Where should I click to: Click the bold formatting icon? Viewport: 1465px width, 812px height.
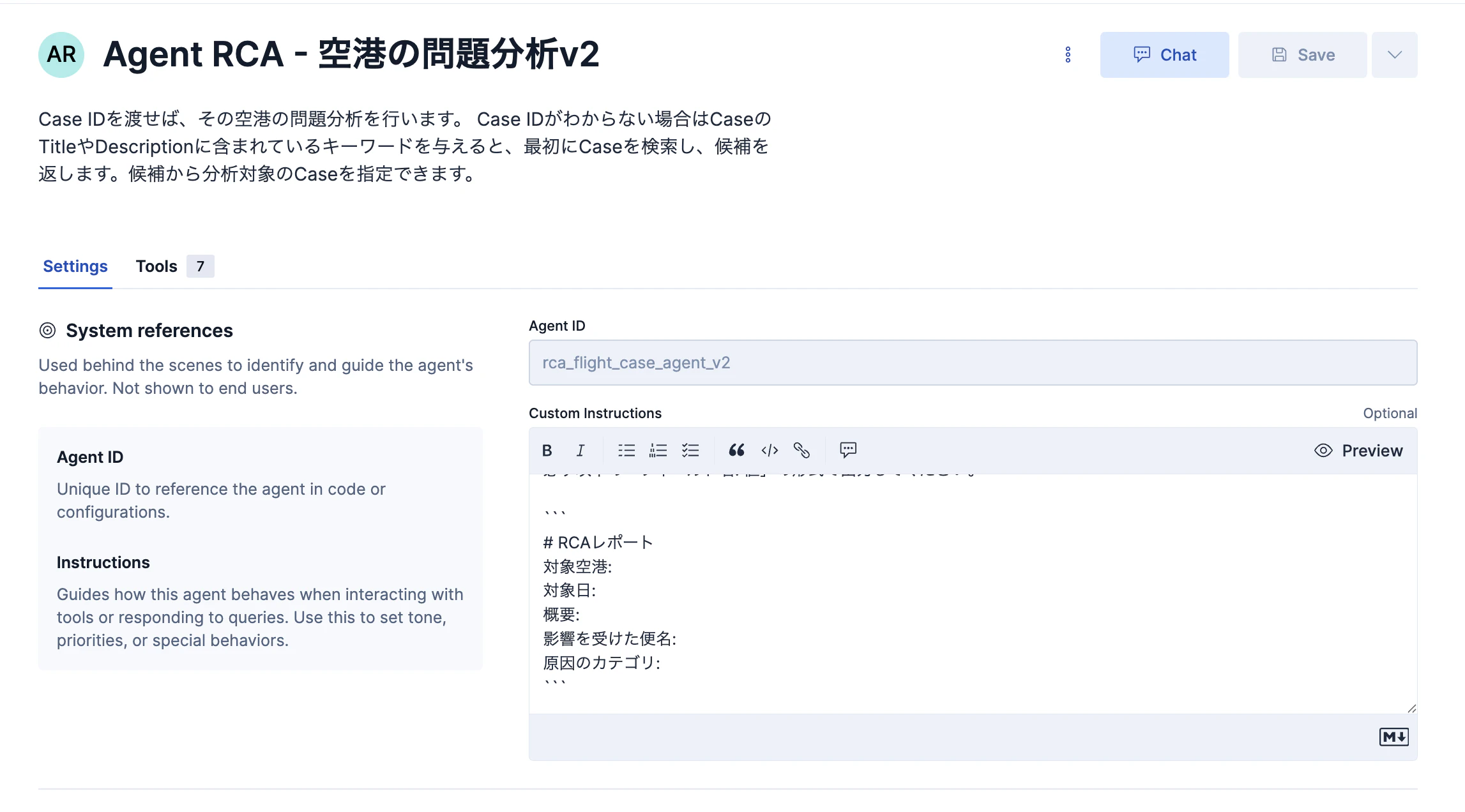point(547,451)
